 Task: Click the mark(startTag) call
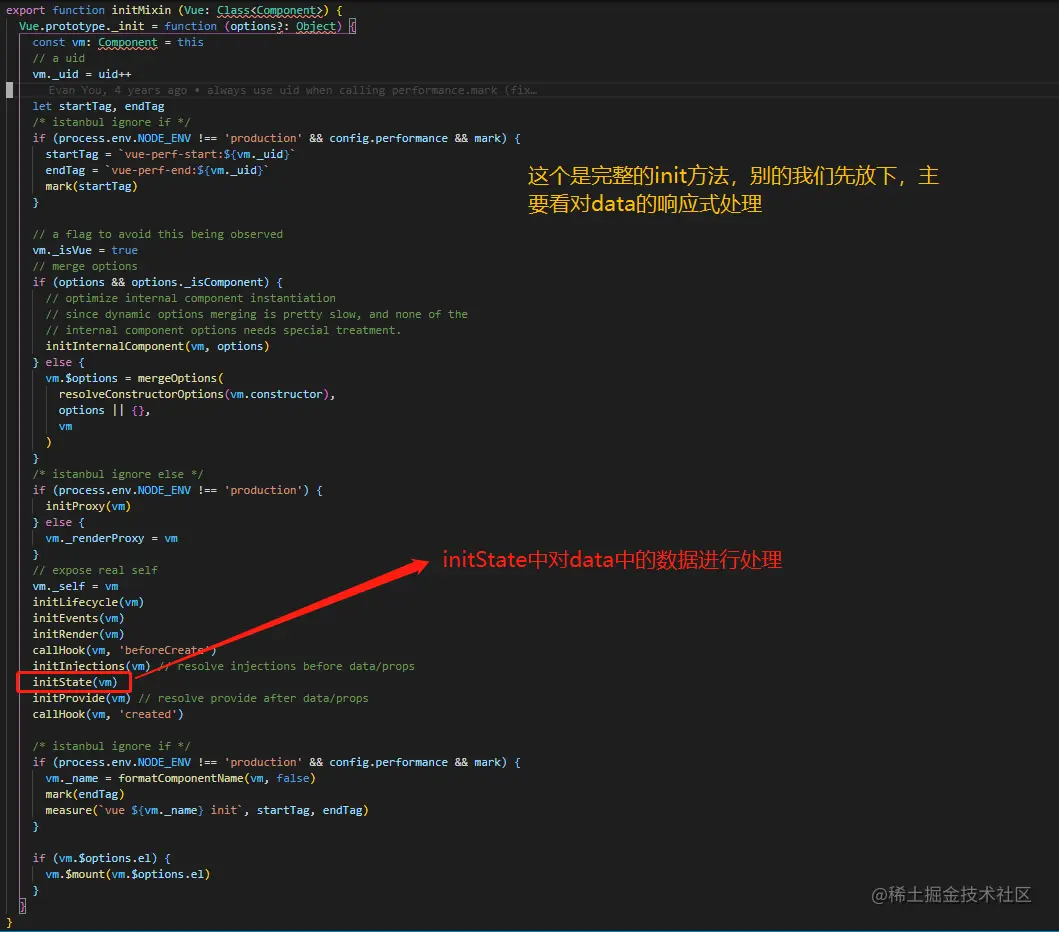pyautogui.click(x=91, y=186)
